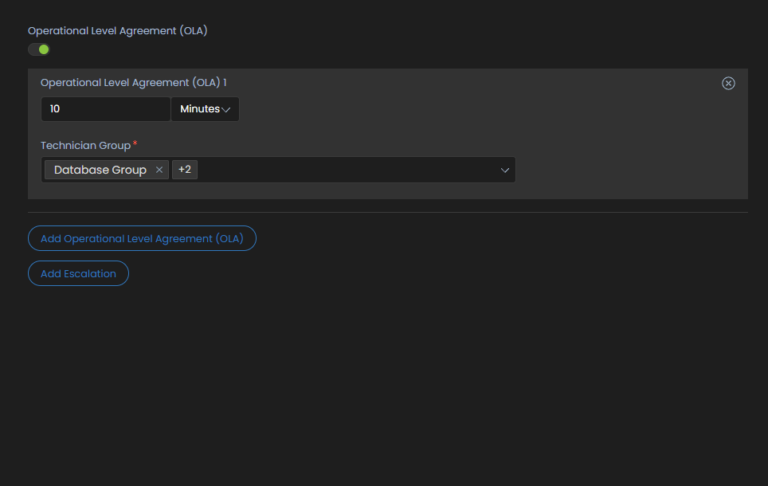The image size is (768, 486).
Task: Click empty space inside Technician Group field
Action: coord(350,170)
